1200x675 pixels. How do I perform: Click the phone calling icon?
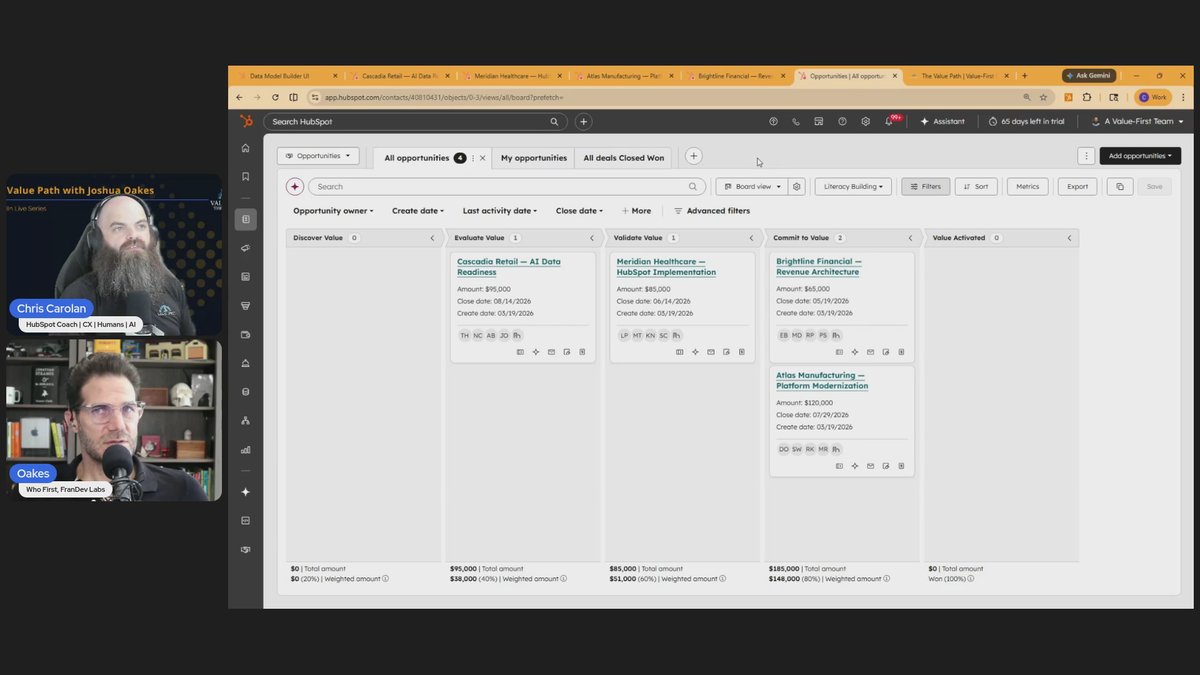(796, 121)
